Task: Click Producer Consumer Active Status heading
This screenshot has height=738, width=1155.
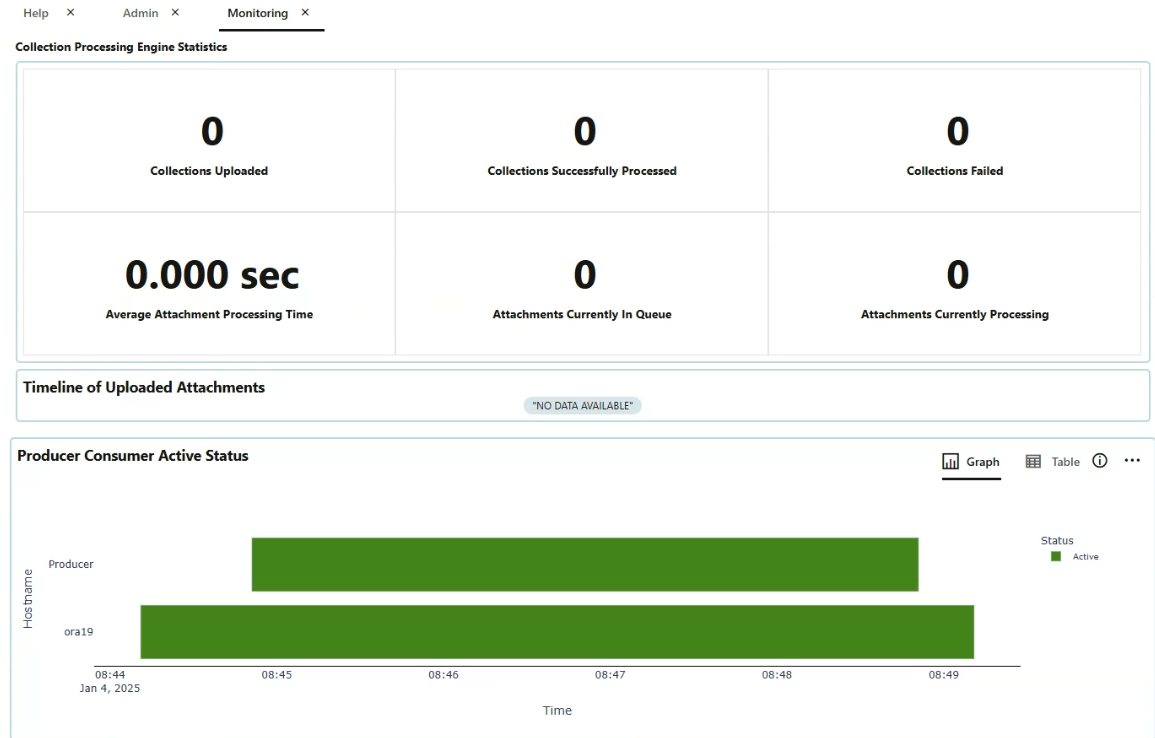Action: tap(133, 456)
